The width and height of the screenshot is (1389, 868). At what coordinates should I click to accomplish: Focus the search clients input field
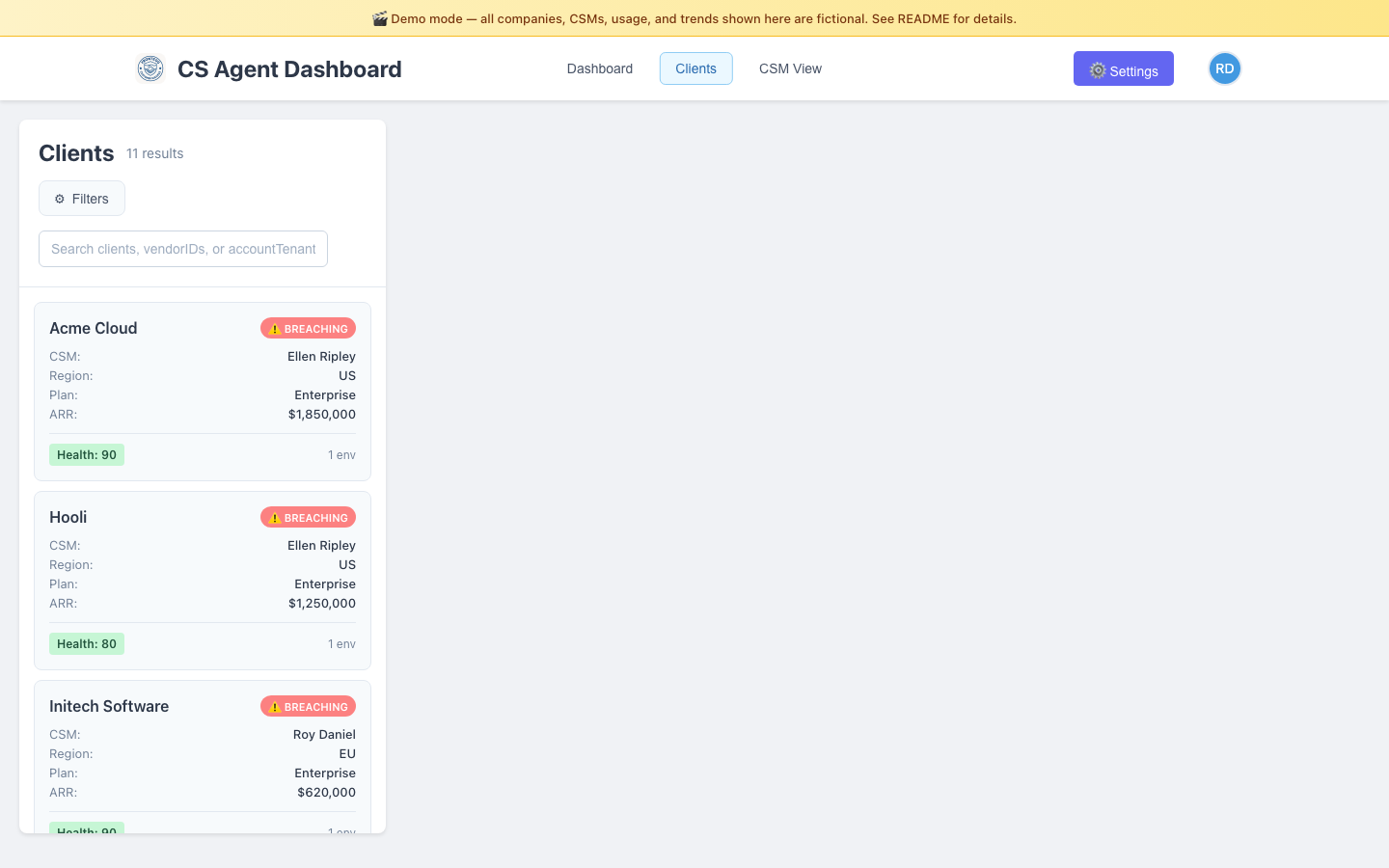coord(183,249)
